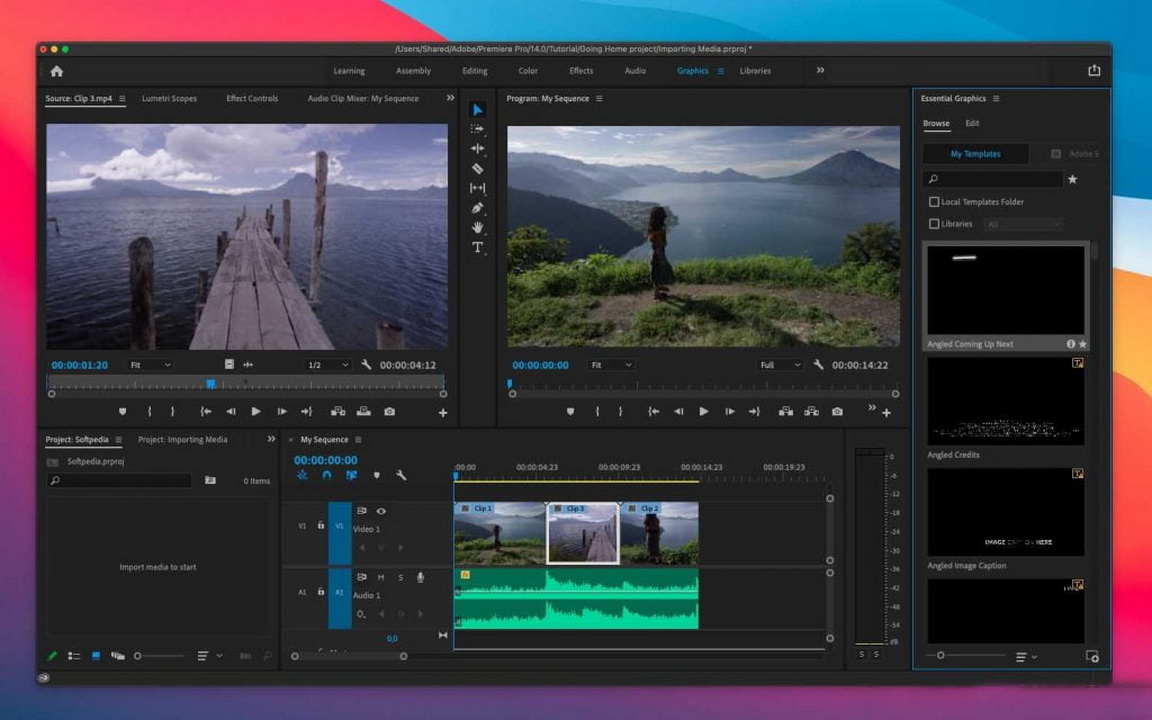
Task: Open the Lumetri Scopes tab
Action: coord(169,99)
